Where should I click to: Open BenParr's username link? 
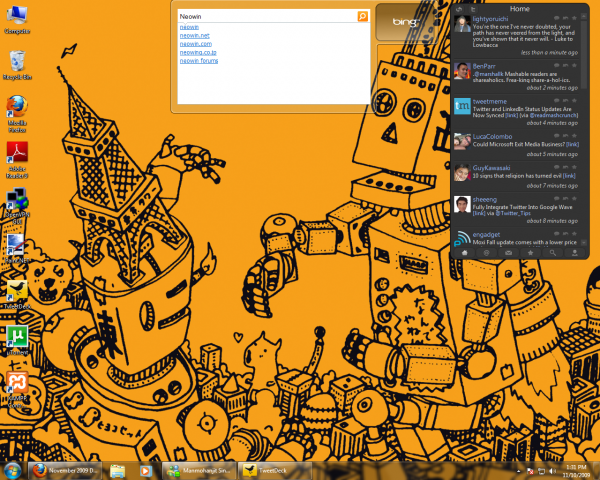(484, 66)
